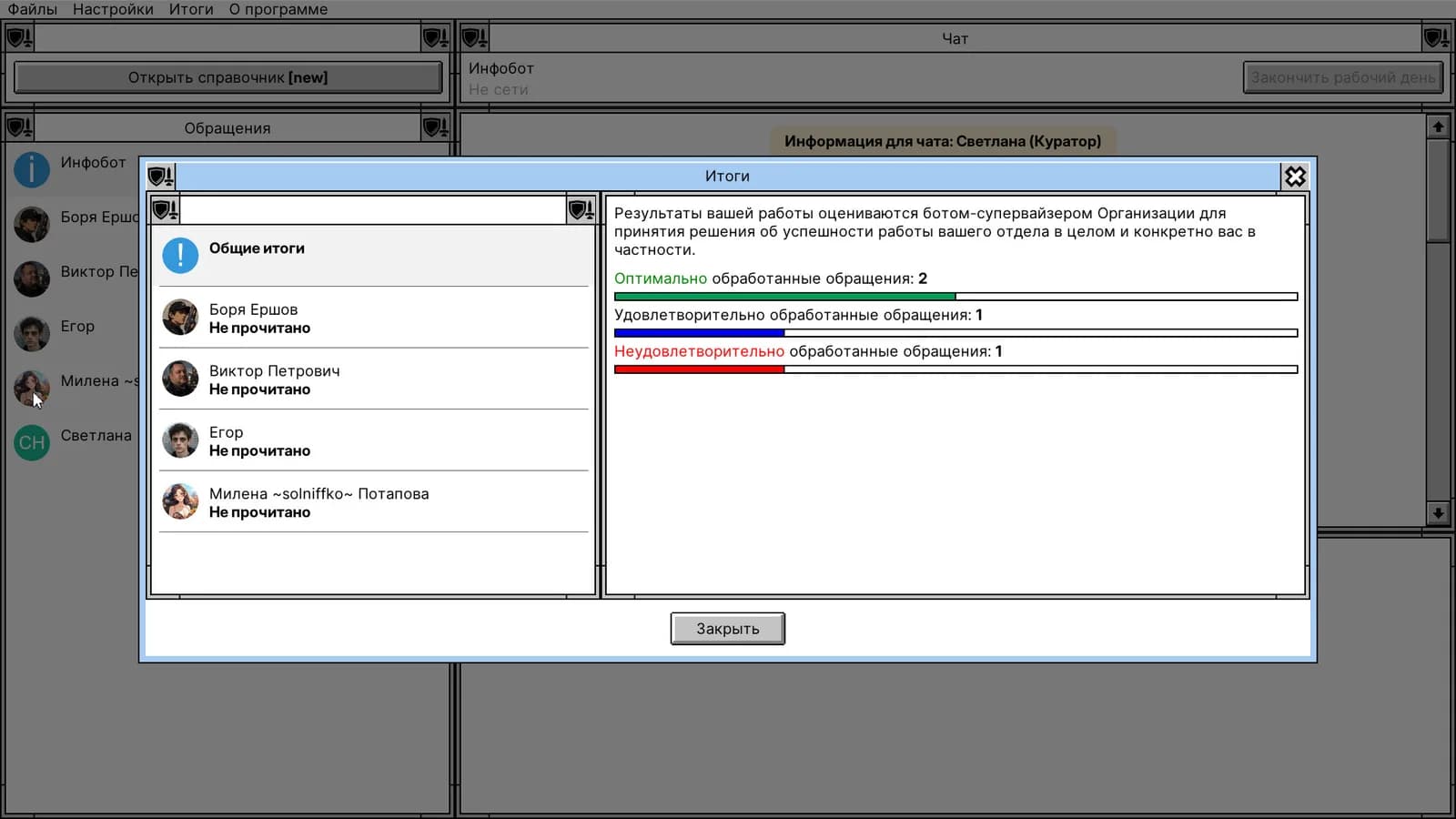The width and height of the screenshot is (1456, 819).
Task: Click the Инфобот blue info icon
Action: point(32,170)
